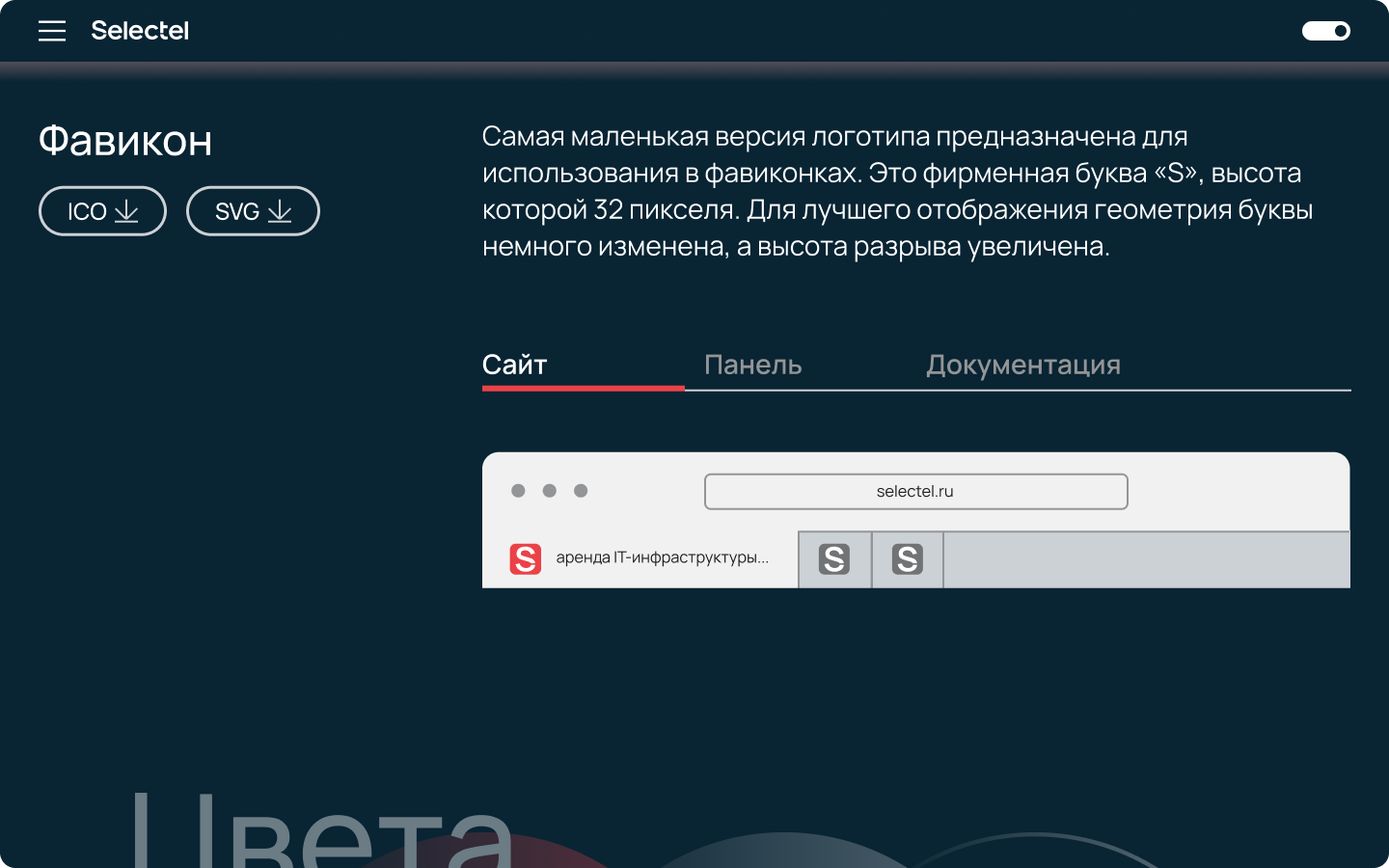Open the Документация tab
1389x868 pixels.
point(1023,366)
